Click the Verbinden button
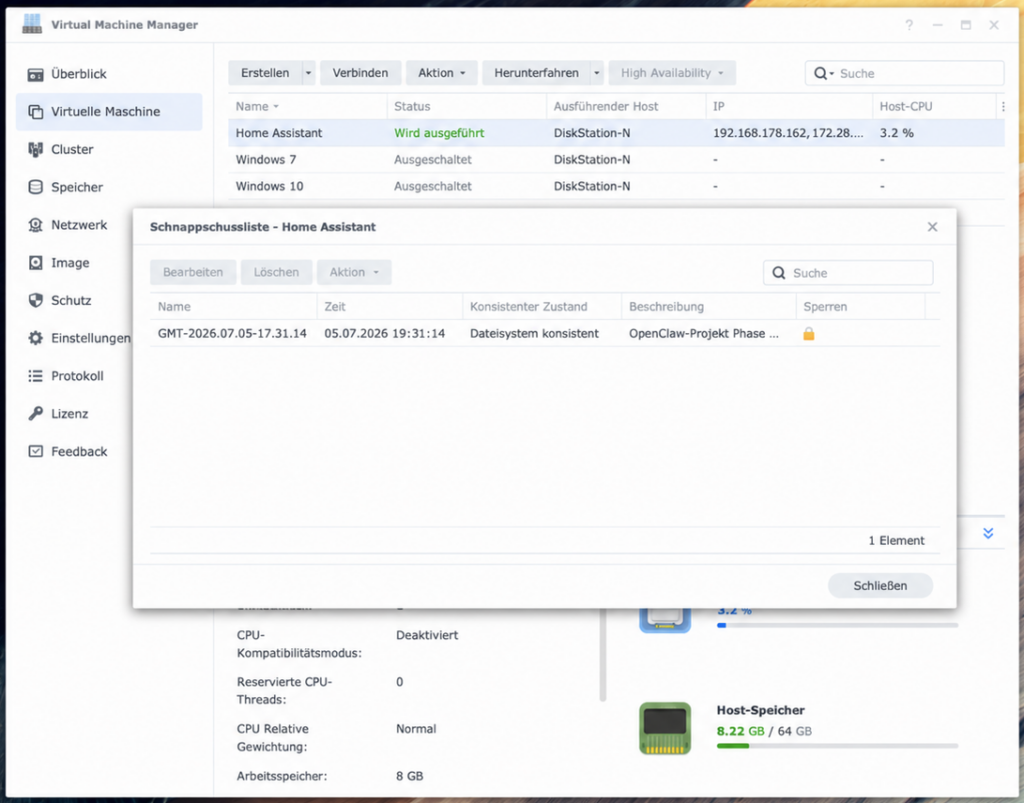 [360, 73]
